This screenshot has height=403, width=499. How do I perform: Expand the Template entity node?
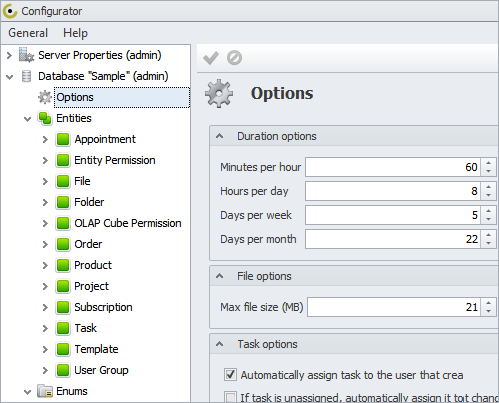[x=45, y=349]
